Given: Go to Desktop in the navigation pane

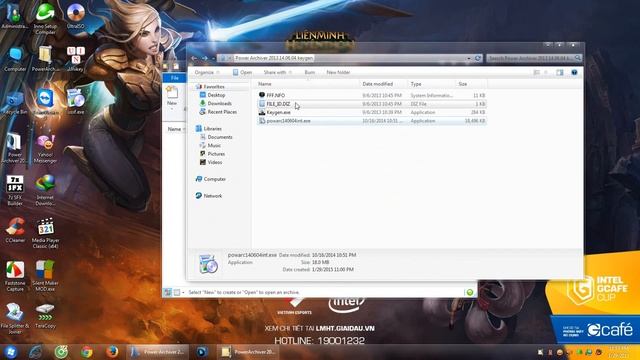Looking at the screenshot, I should 212,95.
